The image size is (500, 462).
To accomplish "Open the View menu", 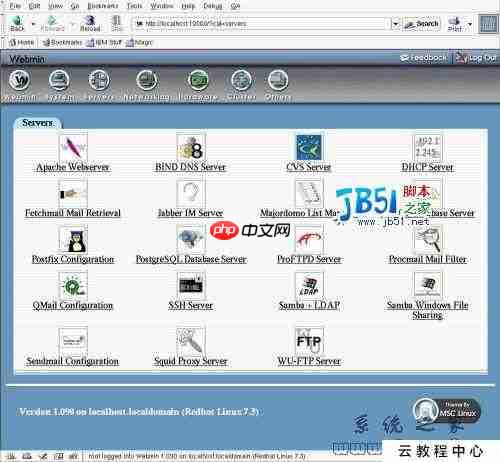I will pos(55,6).
